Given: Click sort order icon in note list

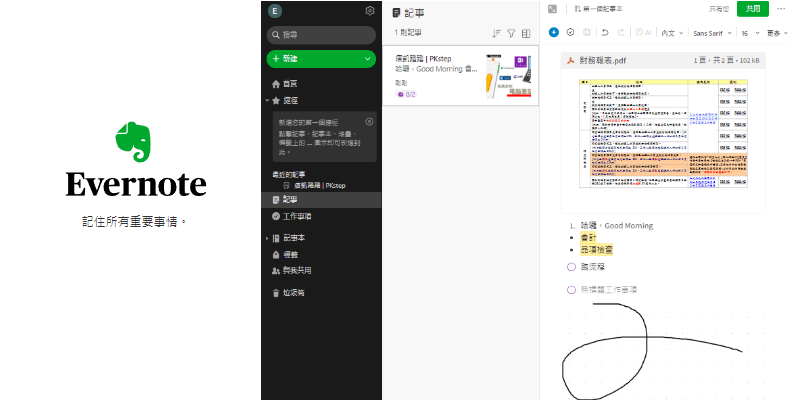Looking at the screenshot, I should click(496, 33).
